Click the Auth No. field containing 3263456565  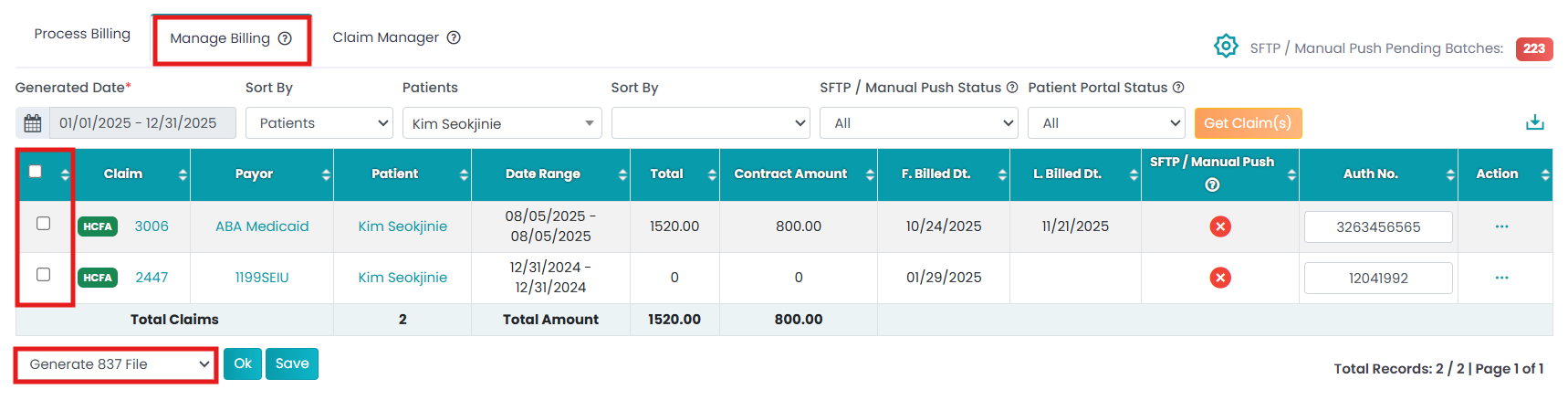click(x=1377, y=227)
